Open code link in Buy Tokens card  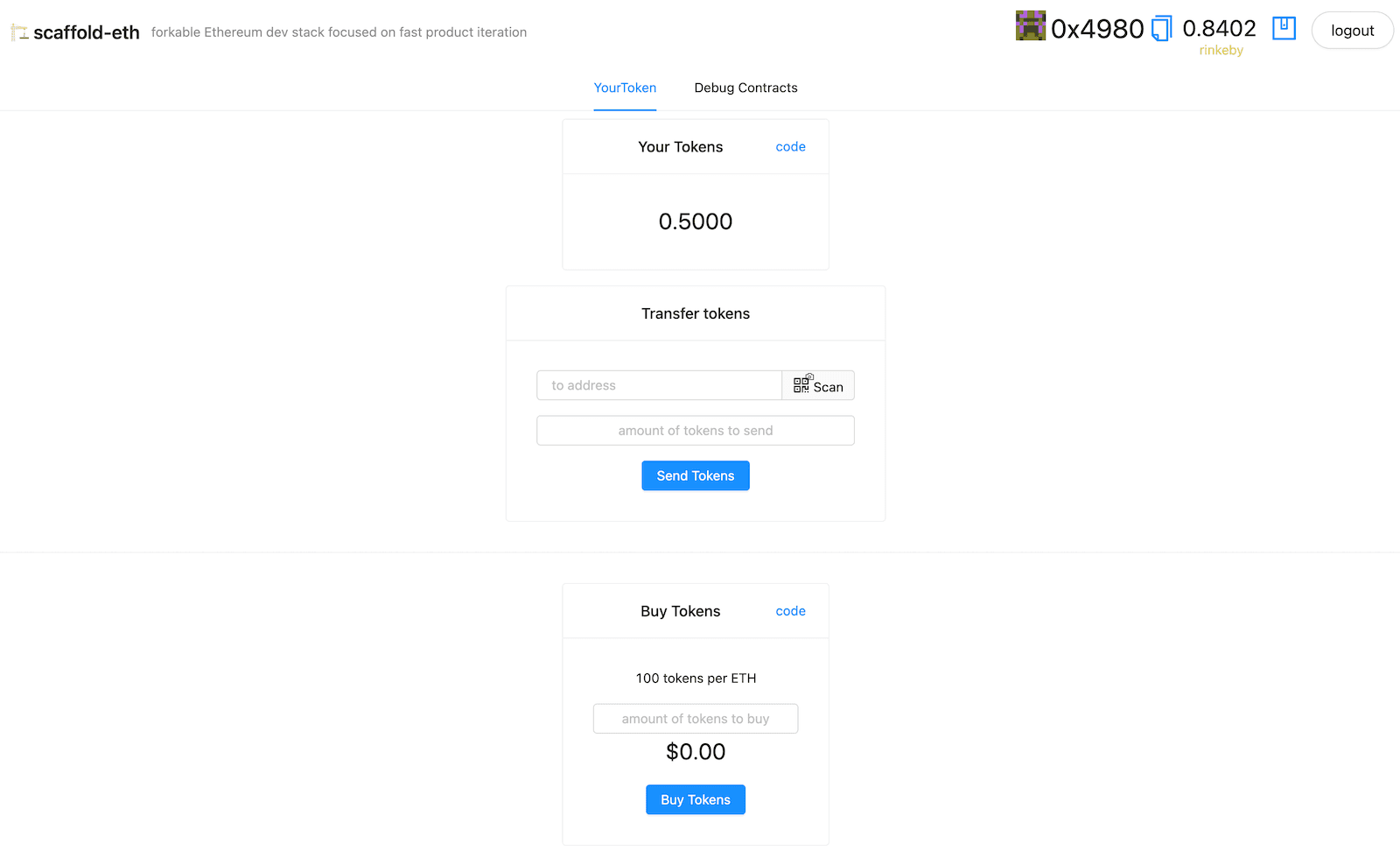pyautogui.click(x=790, y=611)
